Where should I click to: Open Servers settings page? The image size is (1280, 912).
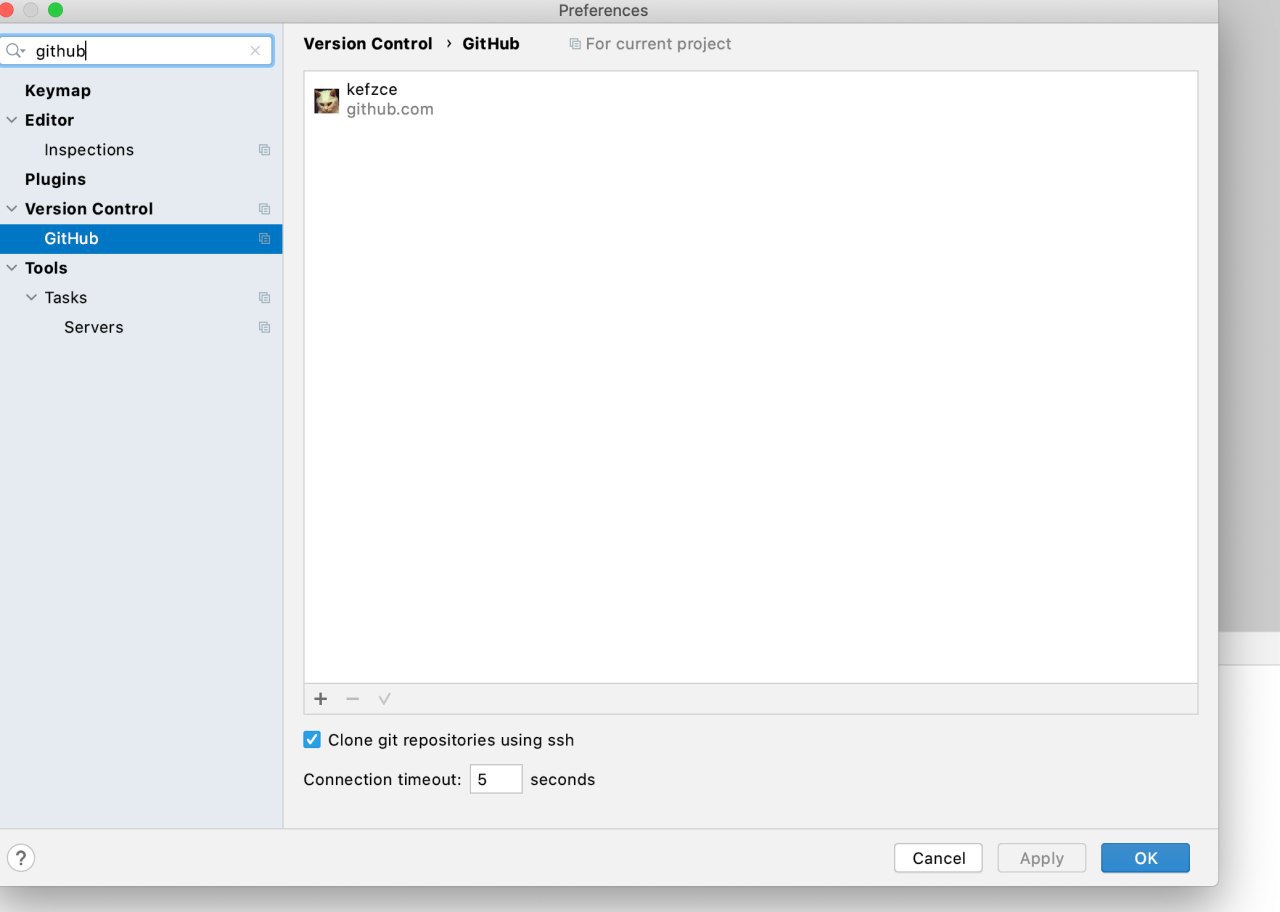pos(94,328)
